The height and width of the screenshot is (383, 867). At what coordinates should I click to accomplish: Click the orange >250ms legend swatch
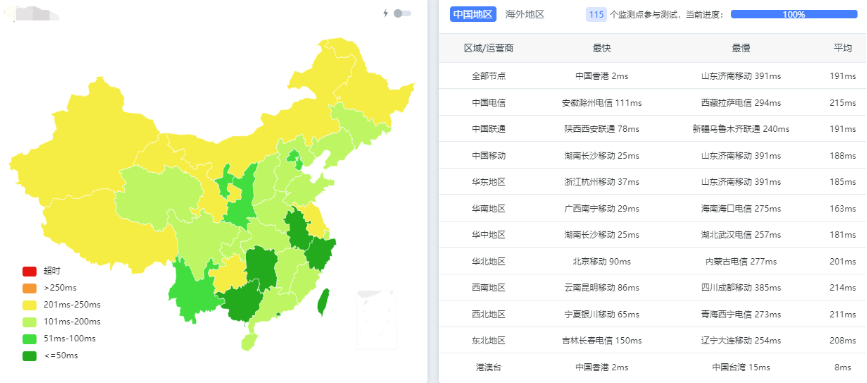click(x=29, y=288)
